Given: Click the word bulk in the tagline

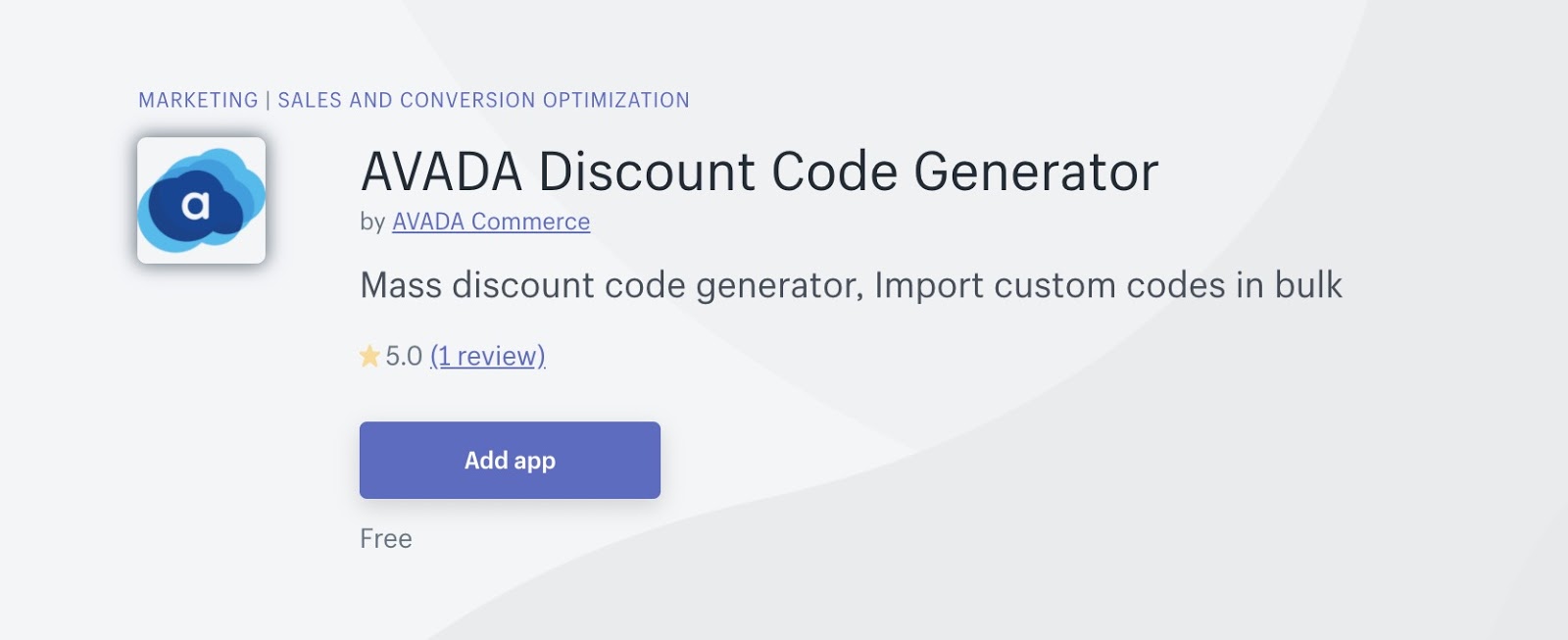Looking at the screenshot, I should tap(1307, 285).
